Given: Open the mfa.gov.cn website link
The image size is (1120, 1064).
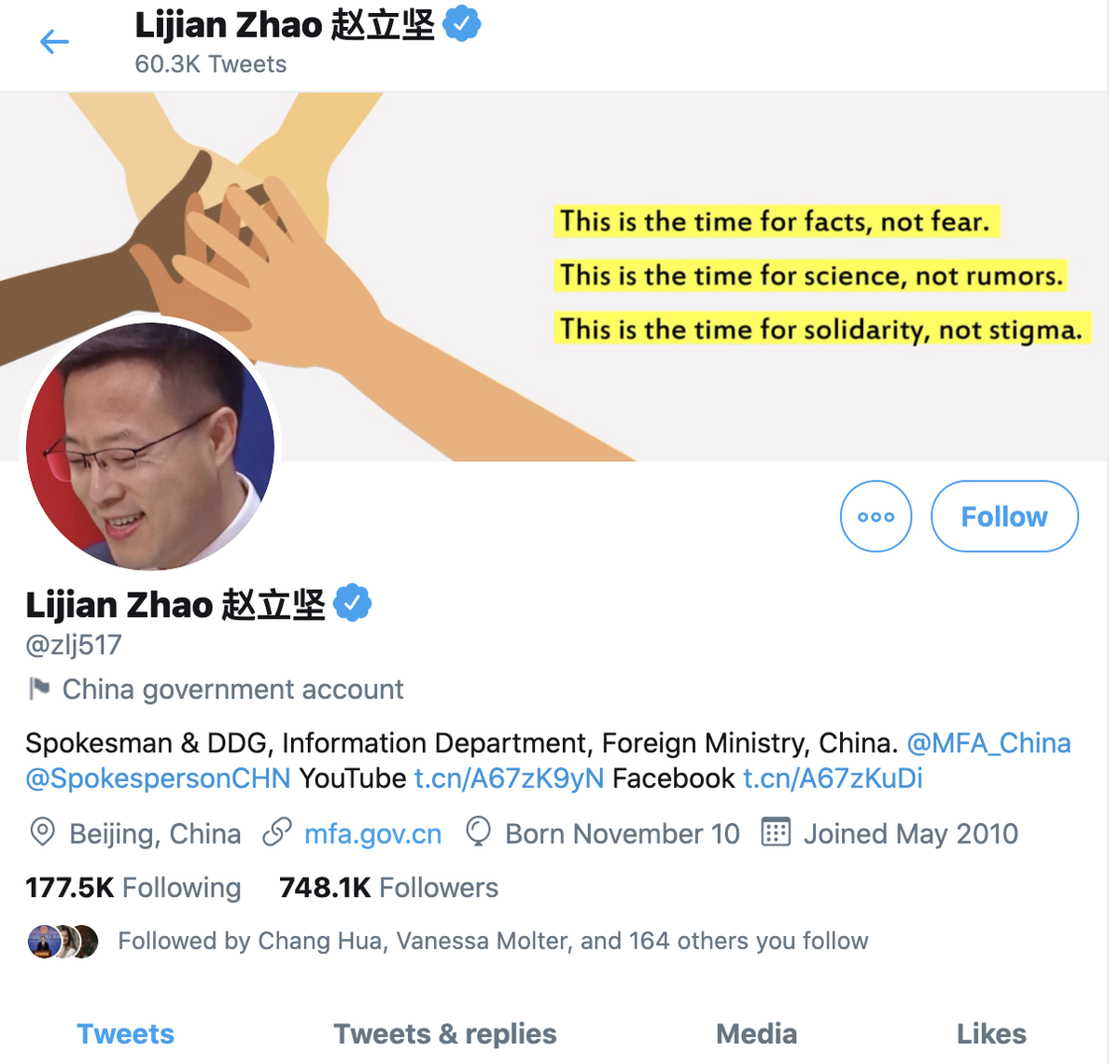Looking at the screenshot, I should tap(372, 833).
